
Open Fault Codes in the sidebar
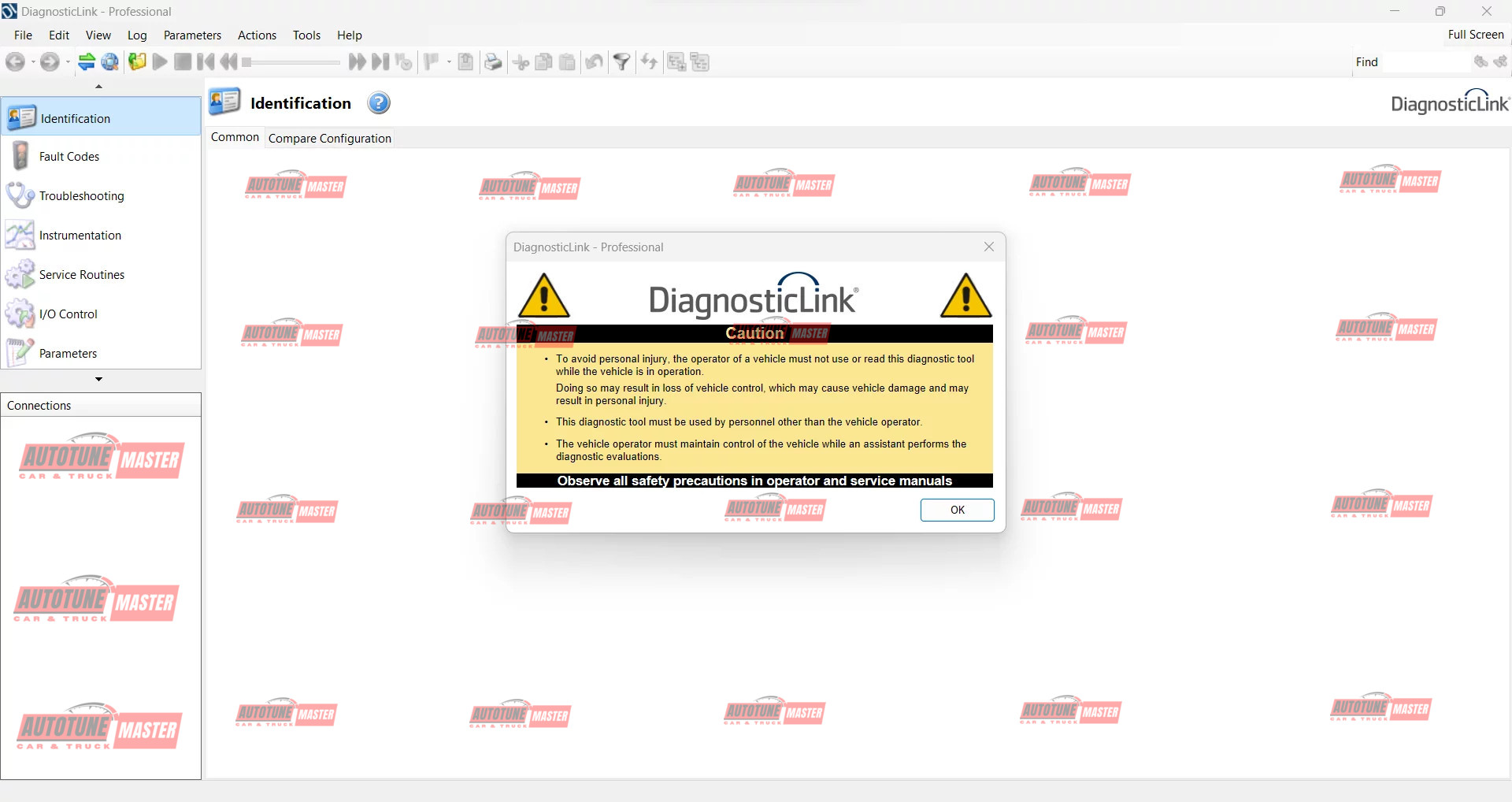click(x=69, y=157)
